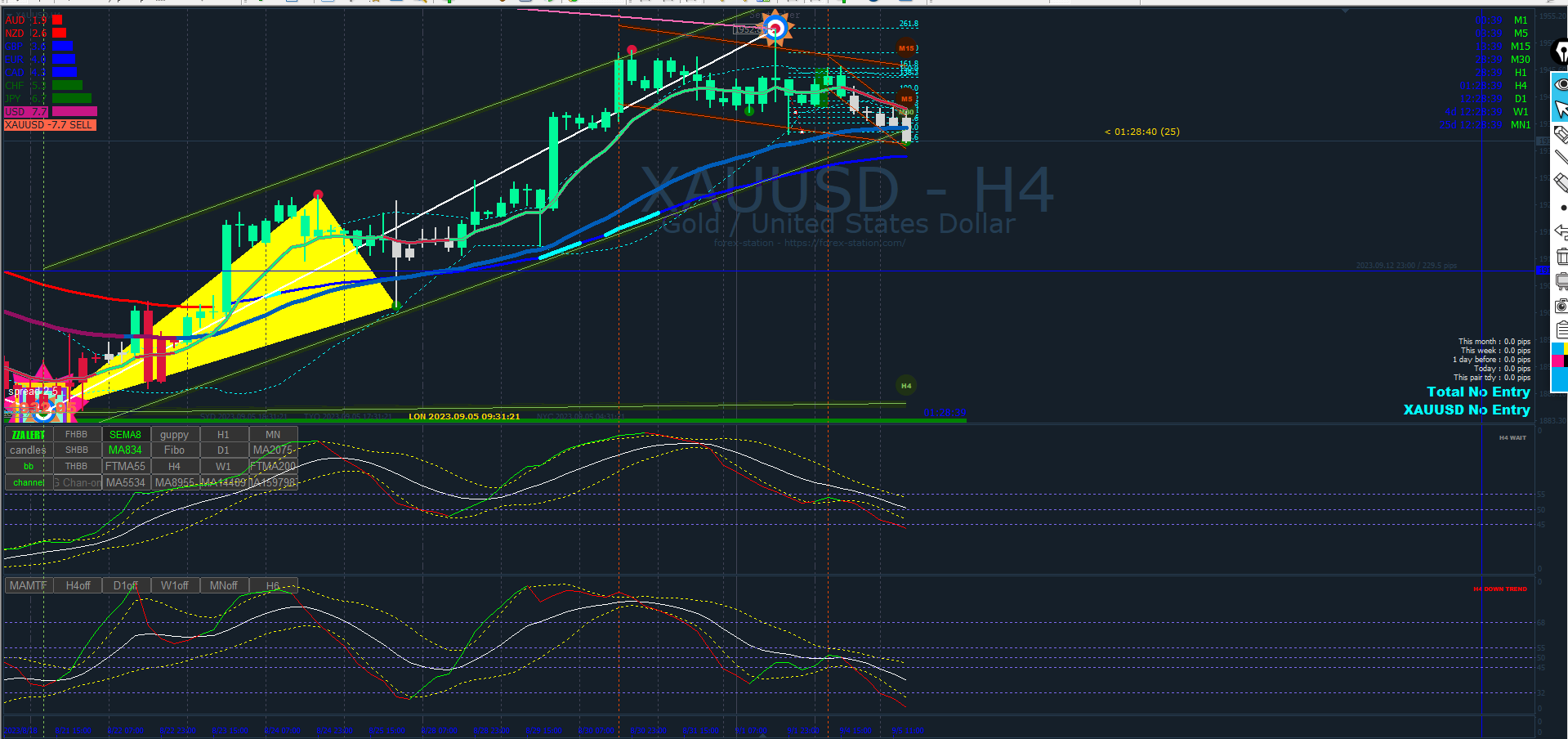This screenshot has width=1568, height=739.
Task: Click the guppy button
Action: pos(175,435)
